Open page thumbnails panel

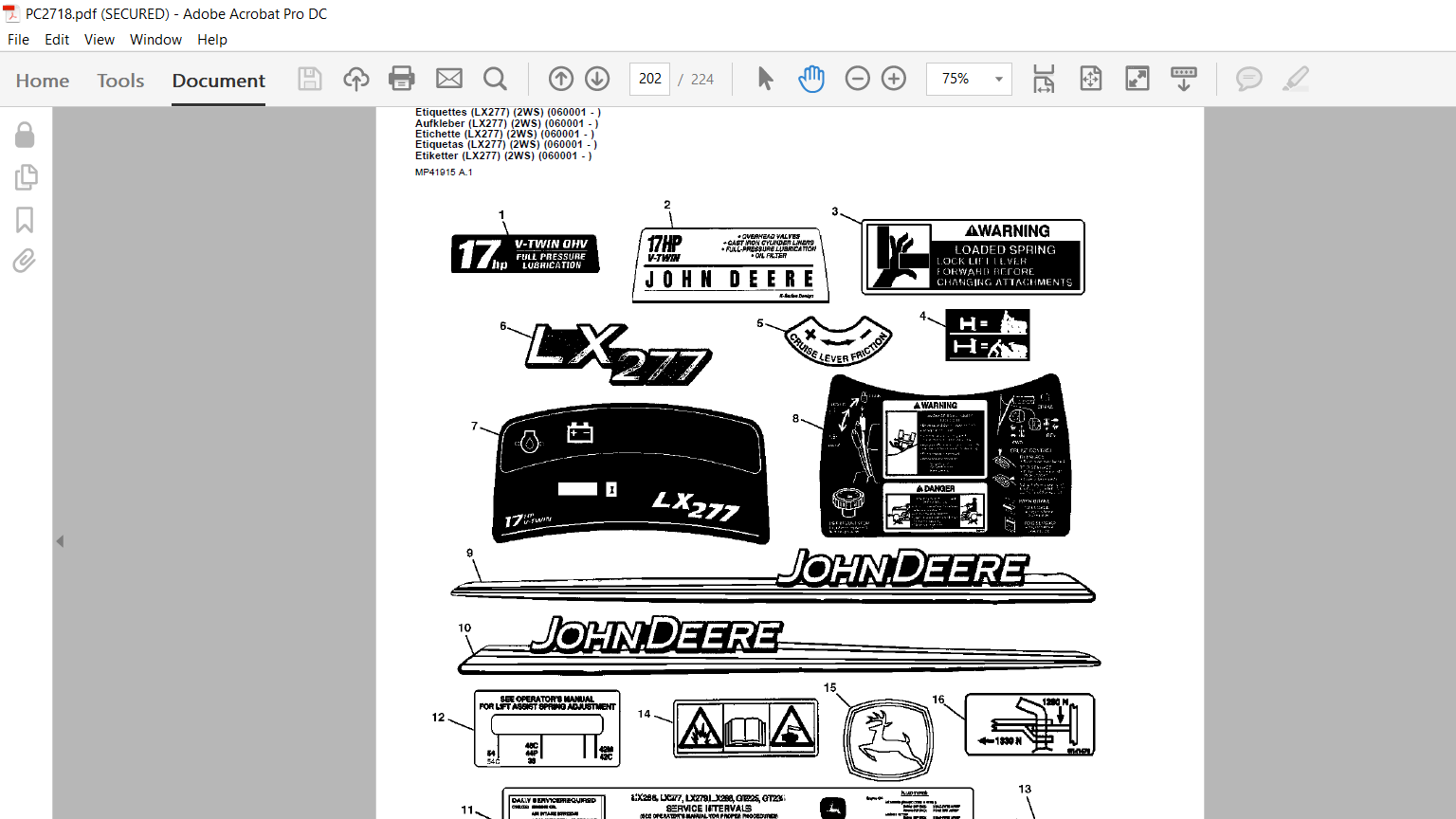26,177
